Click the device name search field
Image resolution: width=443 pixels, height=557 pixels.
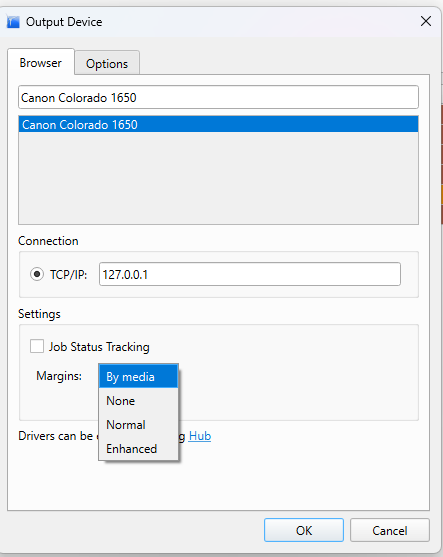tap(218, 97)
